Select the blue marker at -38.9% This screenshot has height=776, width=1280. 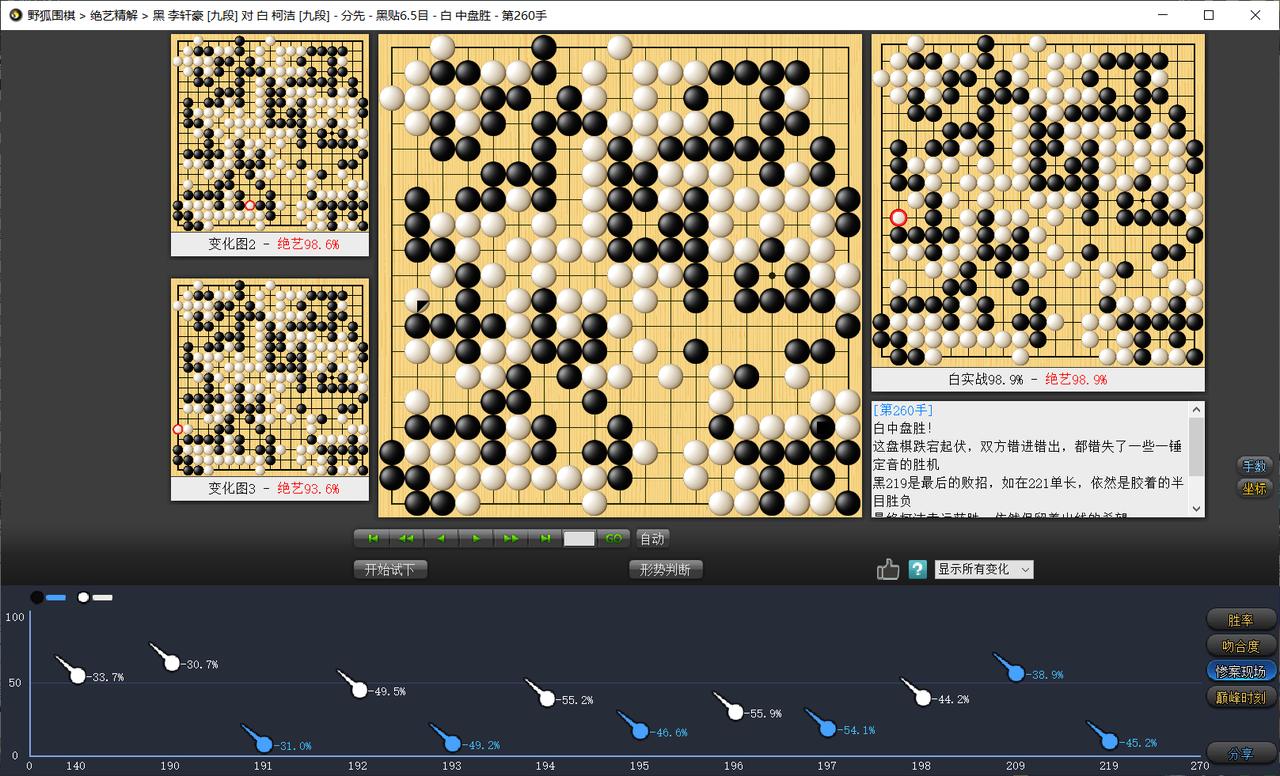coord(1016,673)
